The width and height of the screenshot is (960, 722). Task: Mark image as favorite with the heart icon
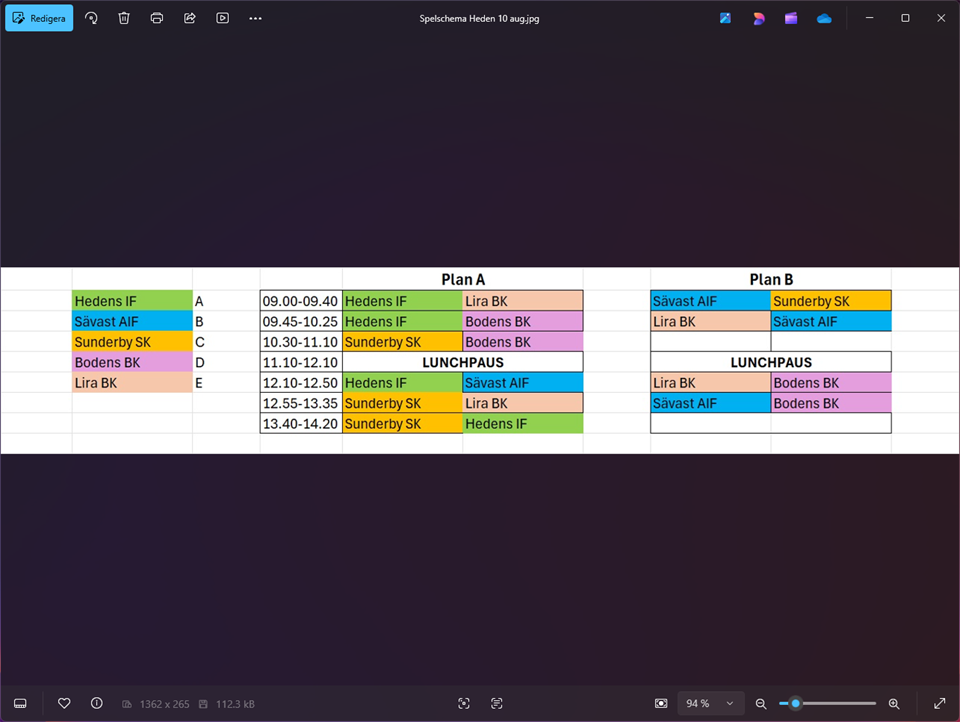click(64, 703)
